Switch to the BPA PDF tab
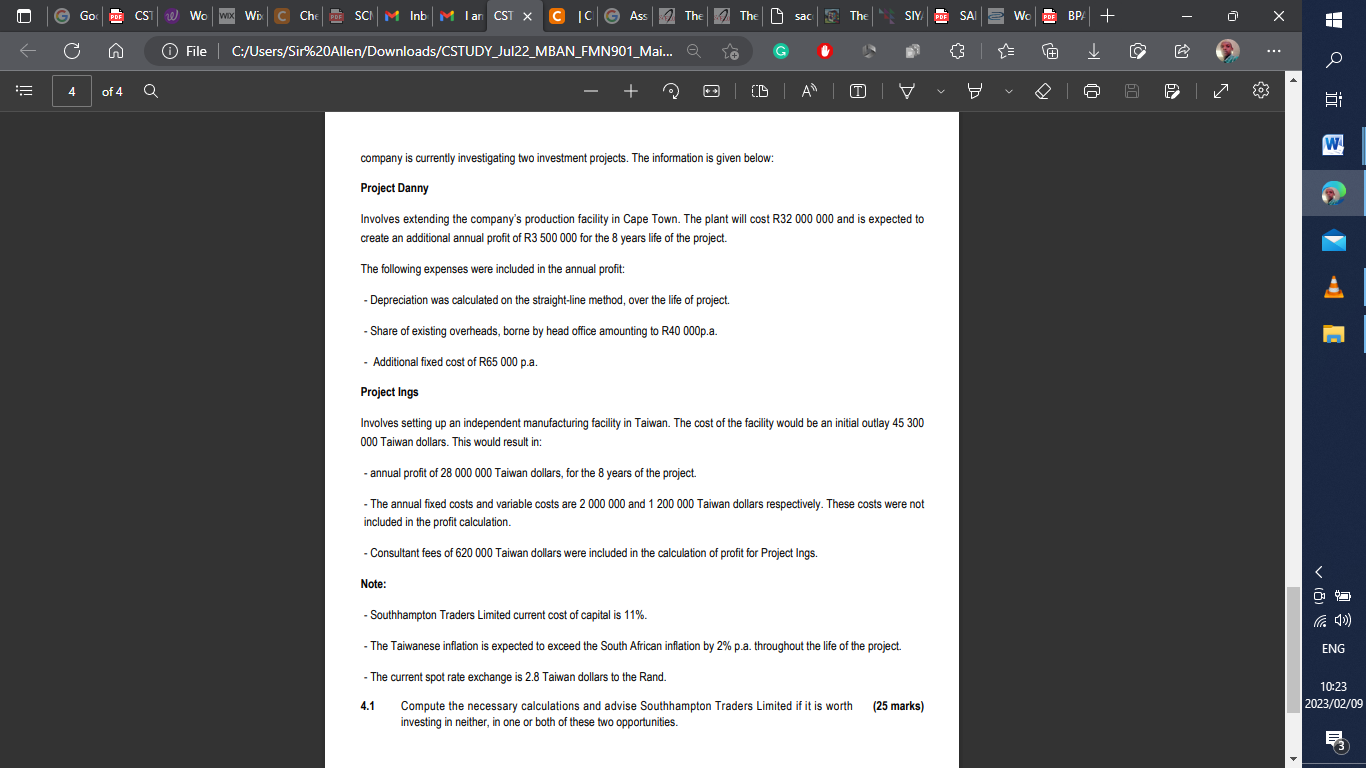Viewport: 1366px width, 768px height. 1064,16
